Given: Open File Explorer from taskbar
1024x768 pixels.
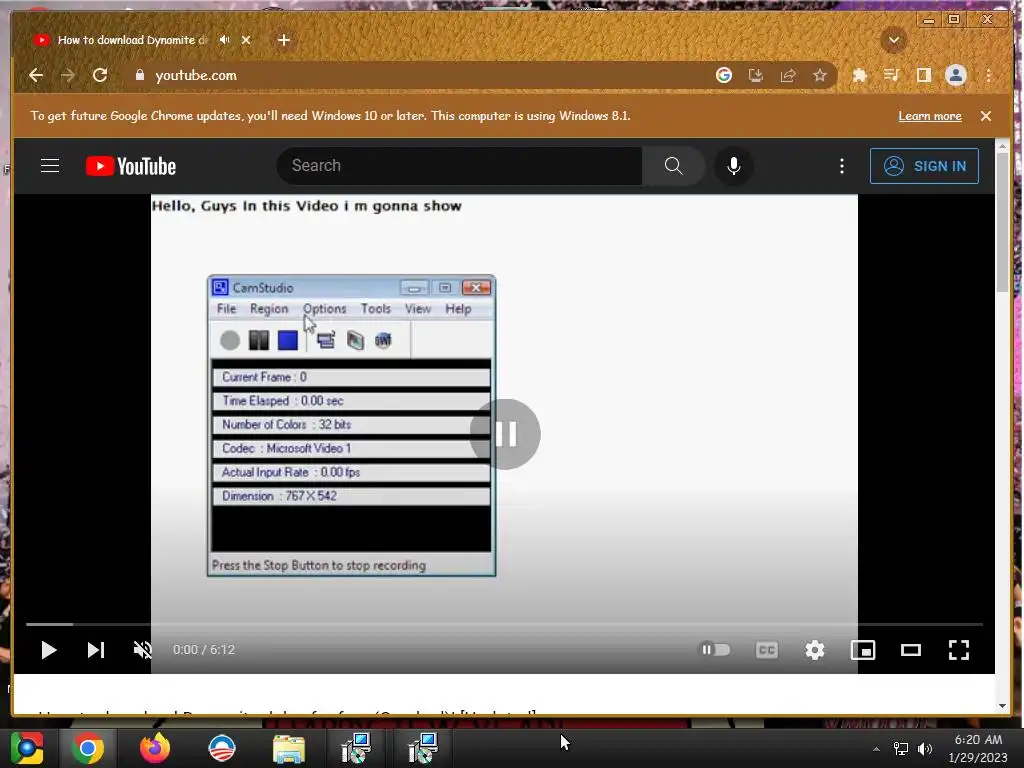Looking at the screenshot, I should click(288, 749).
